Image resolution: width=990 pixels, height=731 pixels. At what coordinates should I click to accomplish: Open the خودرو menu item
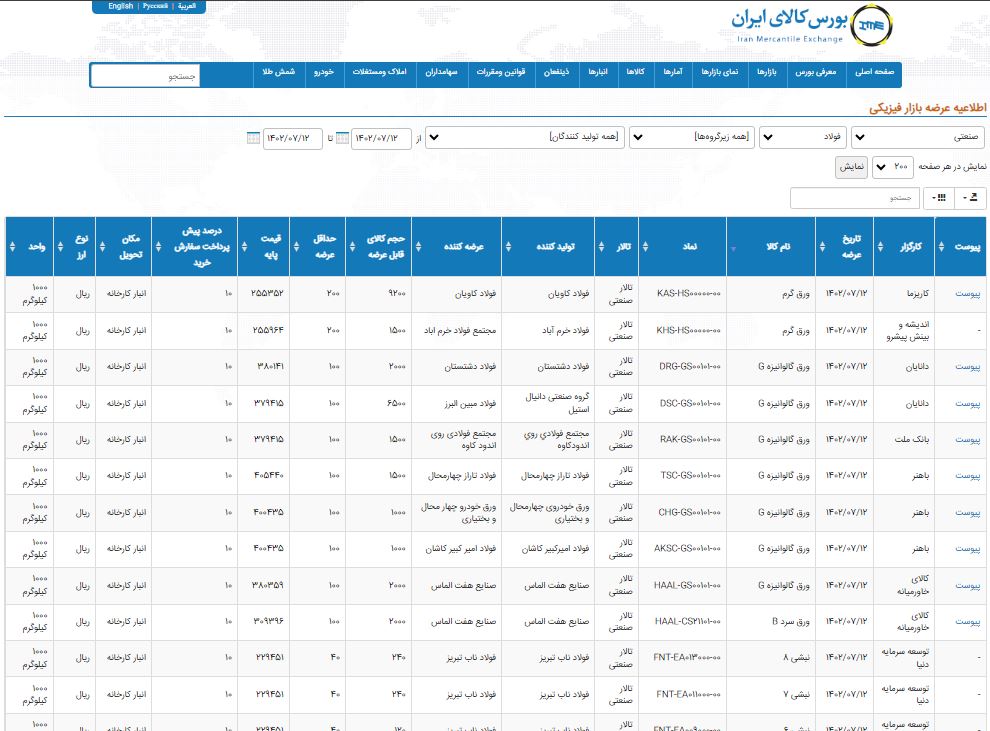[x=324, y=72]
